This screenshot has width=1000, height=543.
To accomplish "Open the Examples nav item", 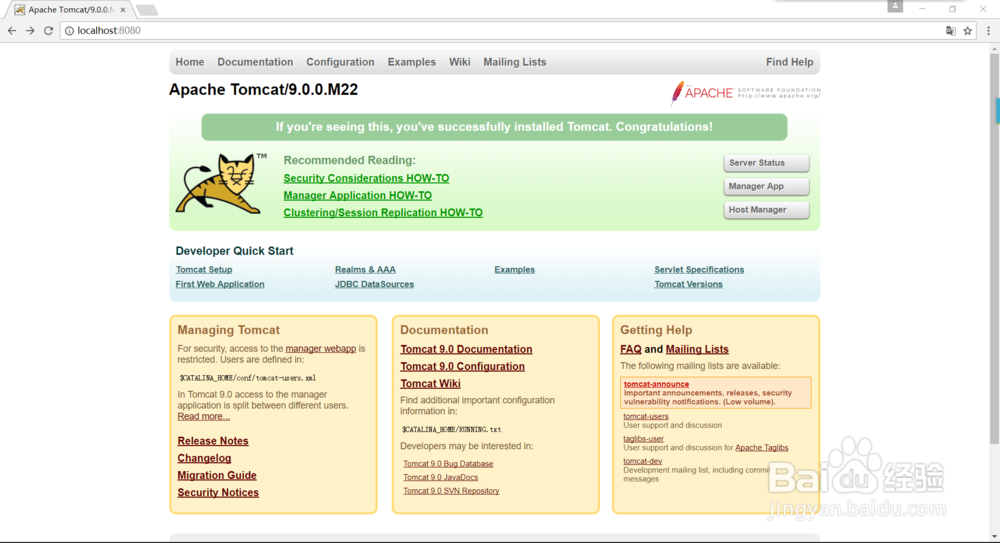I will [411, 62].
